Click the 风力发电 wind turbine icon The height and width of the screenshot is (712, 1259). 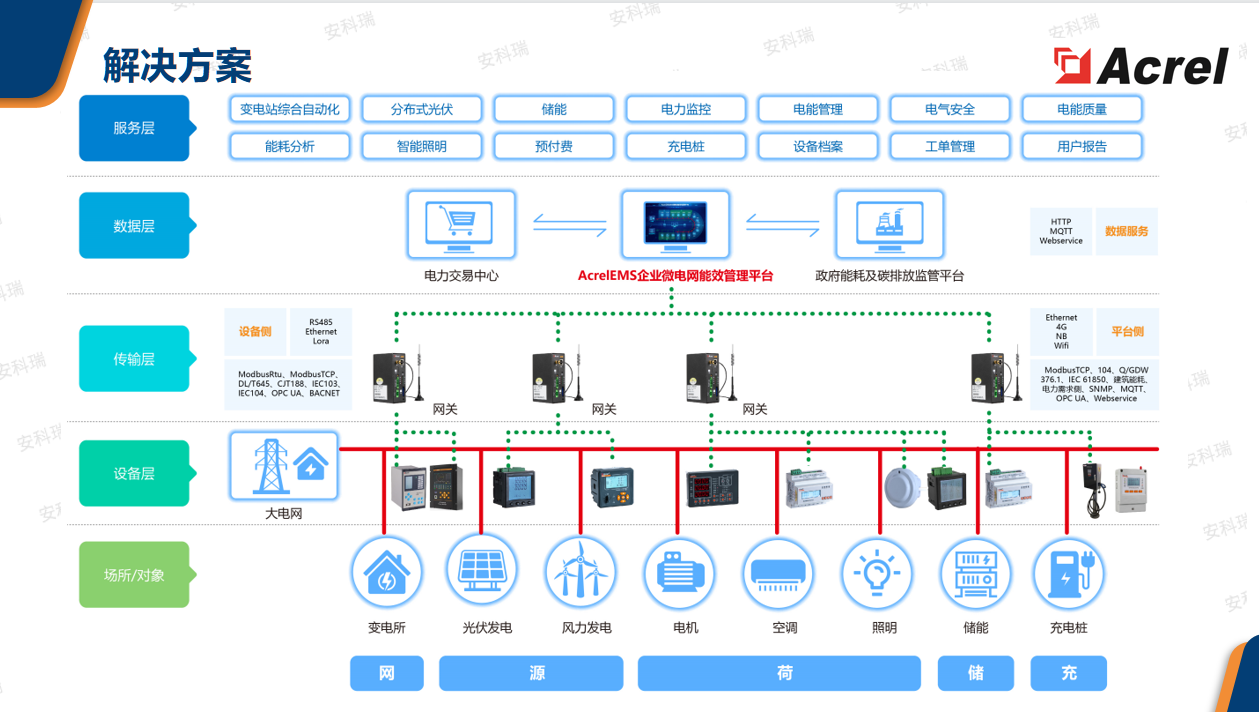point(580,573)
